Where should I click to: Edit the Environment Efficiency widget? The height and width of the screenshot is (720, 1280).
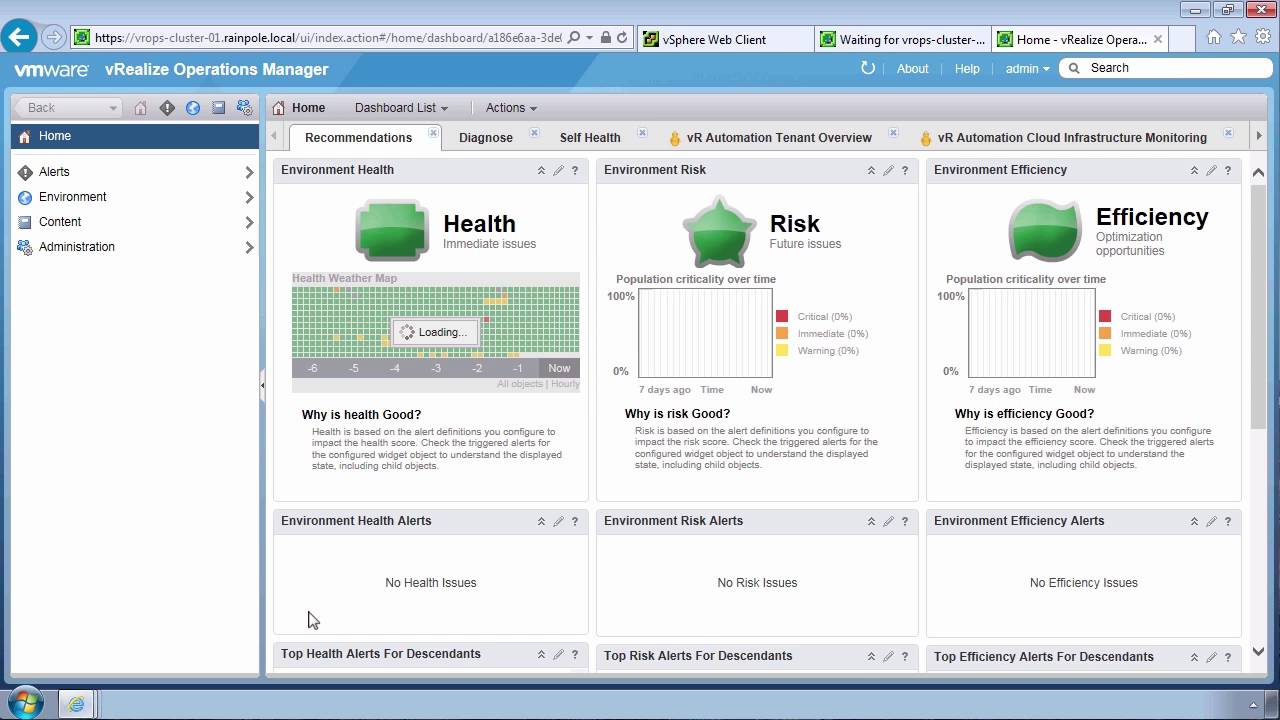coord(1211,171)
